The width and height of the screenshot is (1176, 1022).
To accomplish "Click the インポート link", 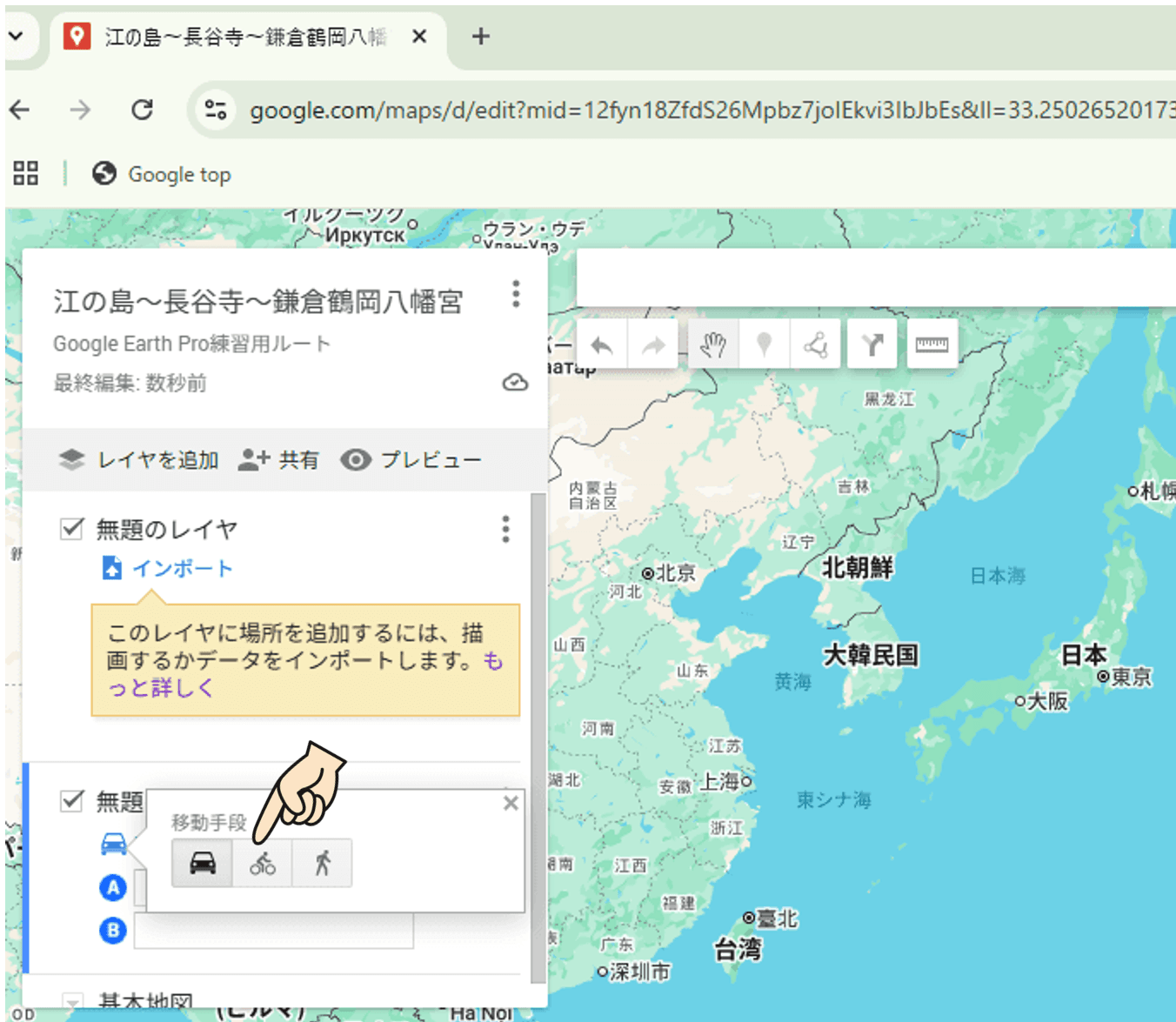I will coord(181,569).
